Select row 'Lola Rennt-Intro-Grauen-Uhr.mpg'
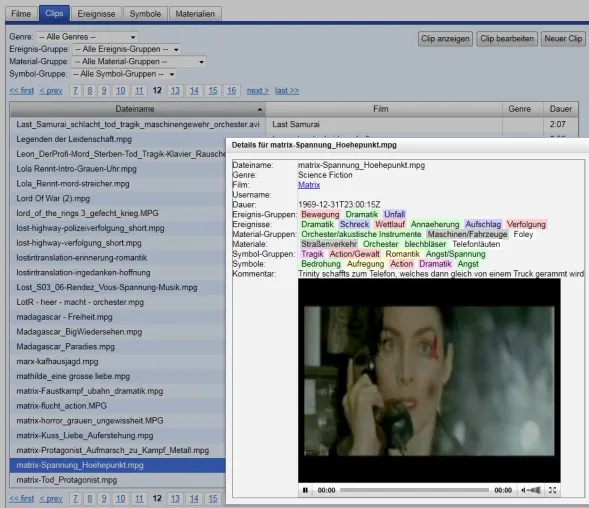The image size is (589, 508). coord(118,169)
